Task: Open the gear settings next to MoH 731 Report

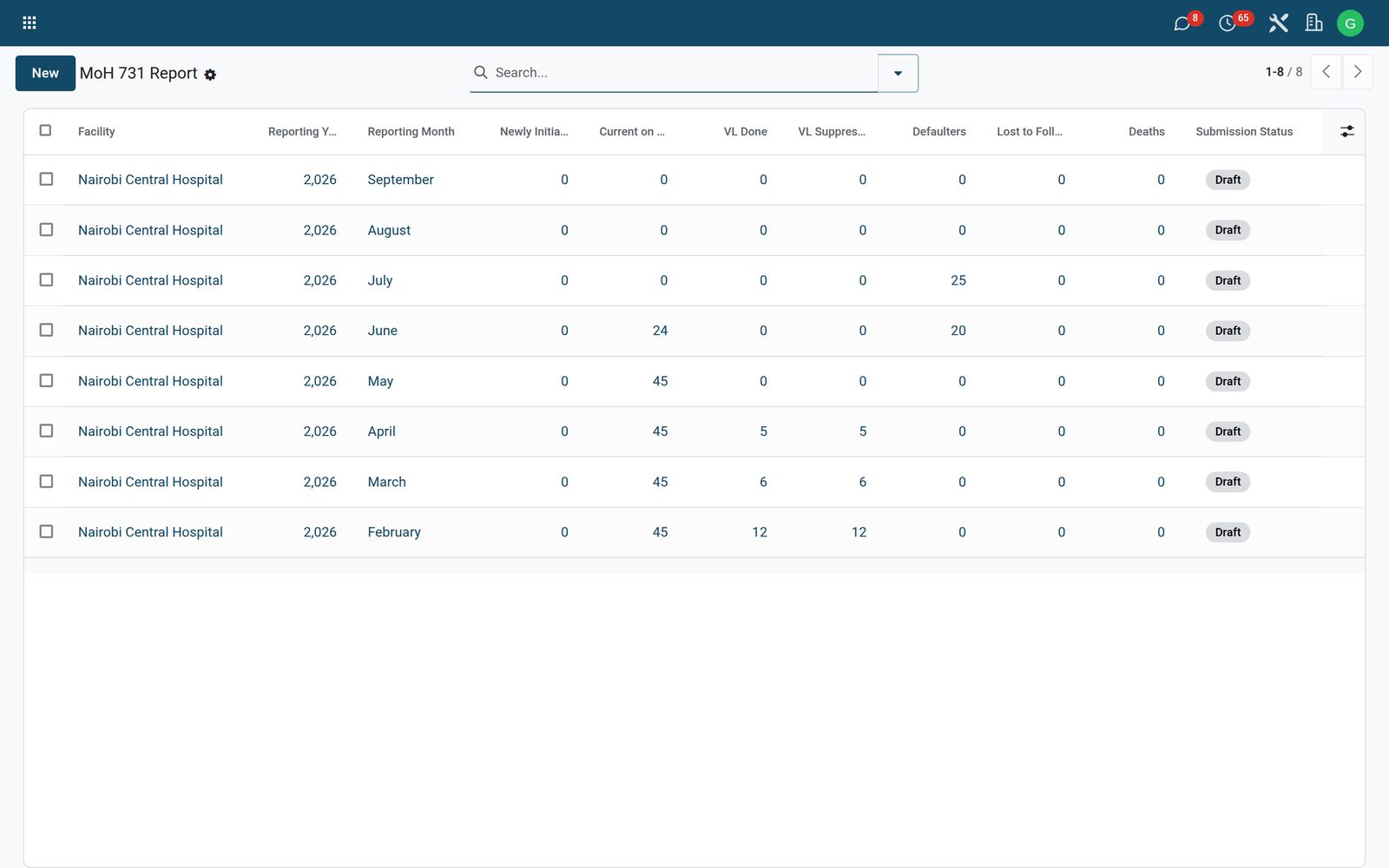Action: tap(210, 76)
